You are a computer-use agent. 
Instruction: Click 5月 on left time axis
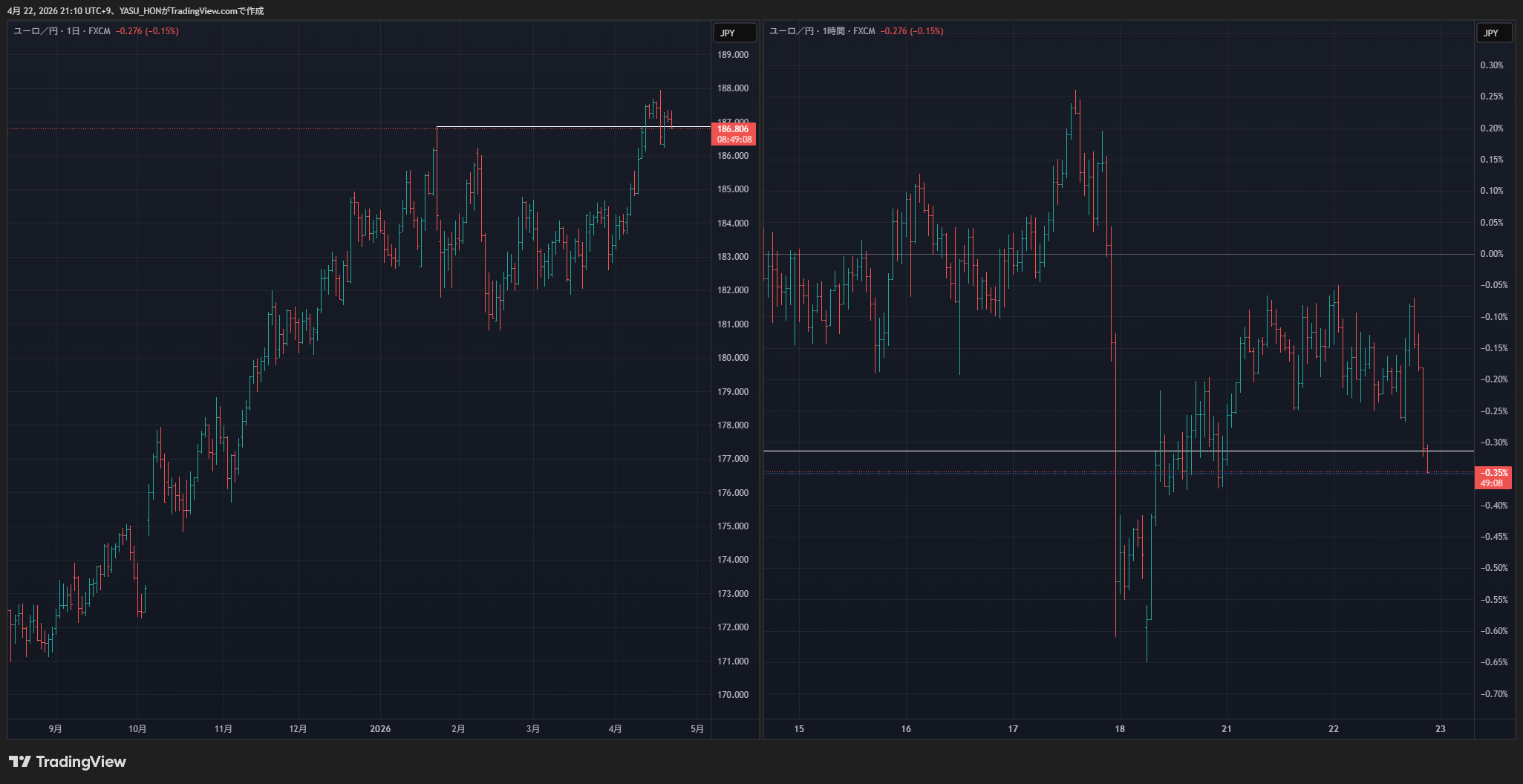click(697, 729)
